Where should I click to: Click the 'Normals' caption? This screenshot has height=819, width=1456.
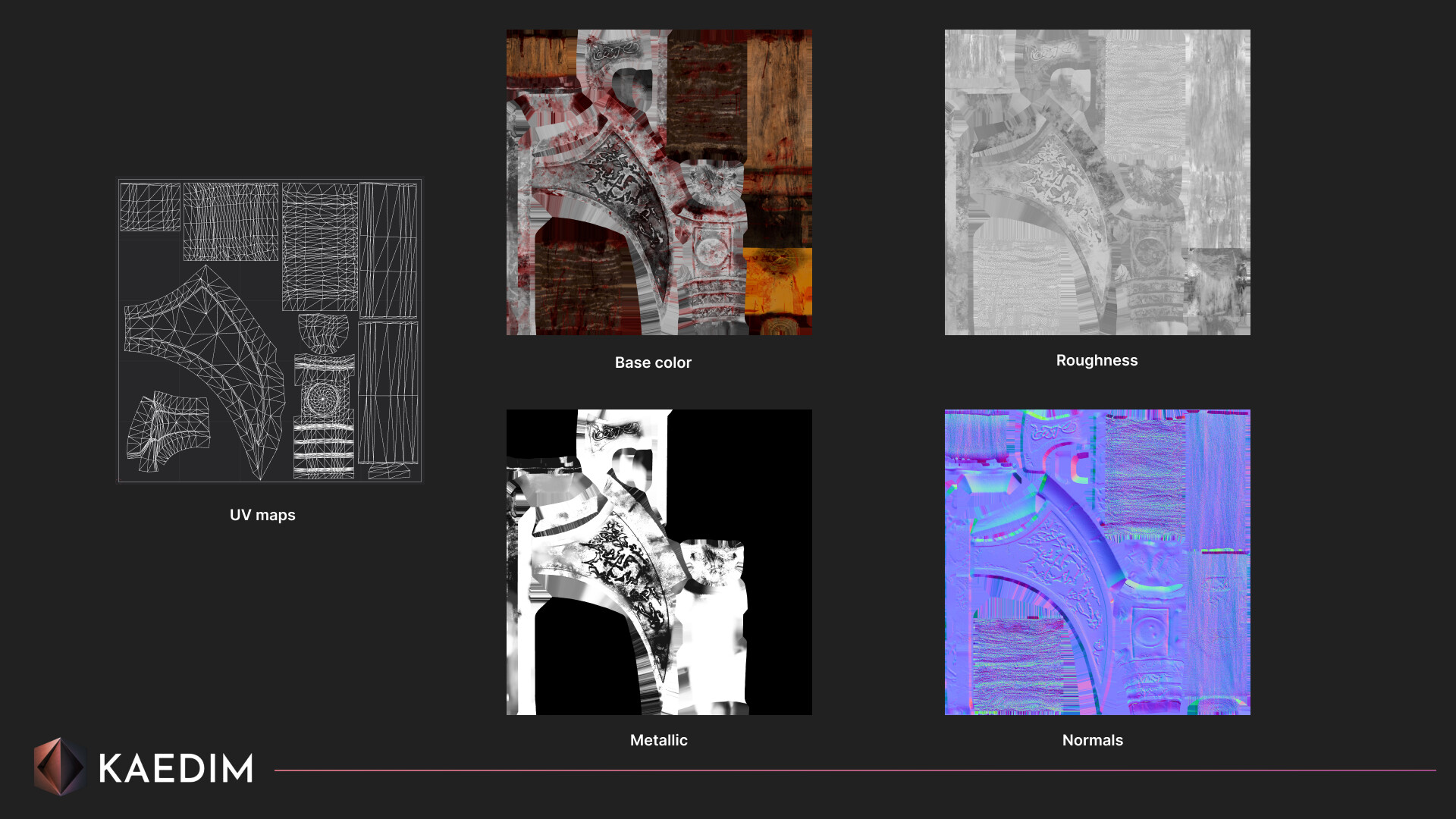point(1092,740)
